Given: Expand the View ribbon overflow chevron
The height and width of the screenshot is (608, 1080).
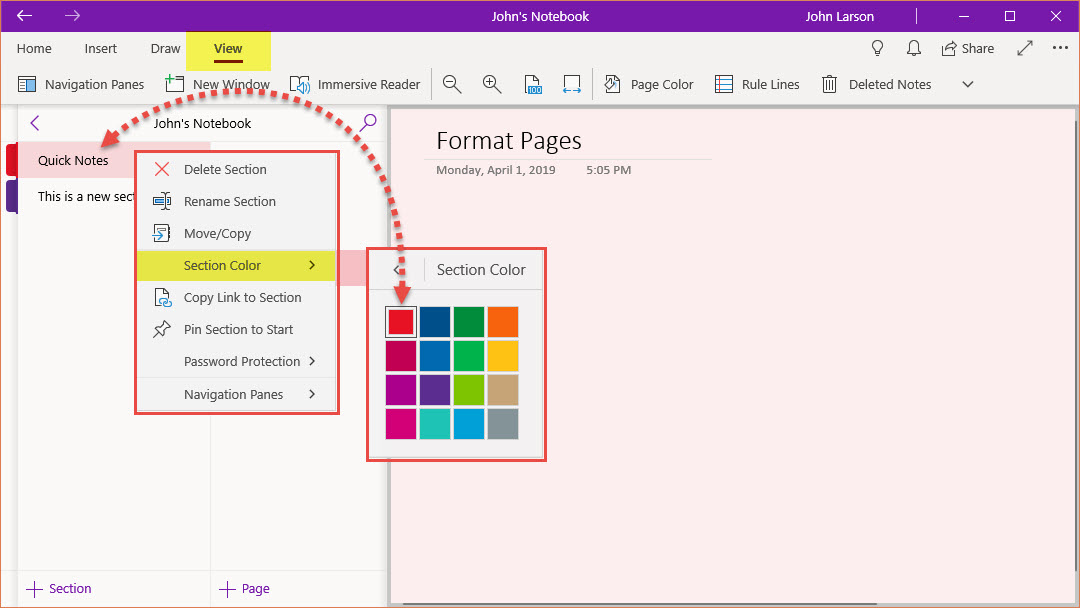Looking at the screenshot, I should [x=967, y=85].
